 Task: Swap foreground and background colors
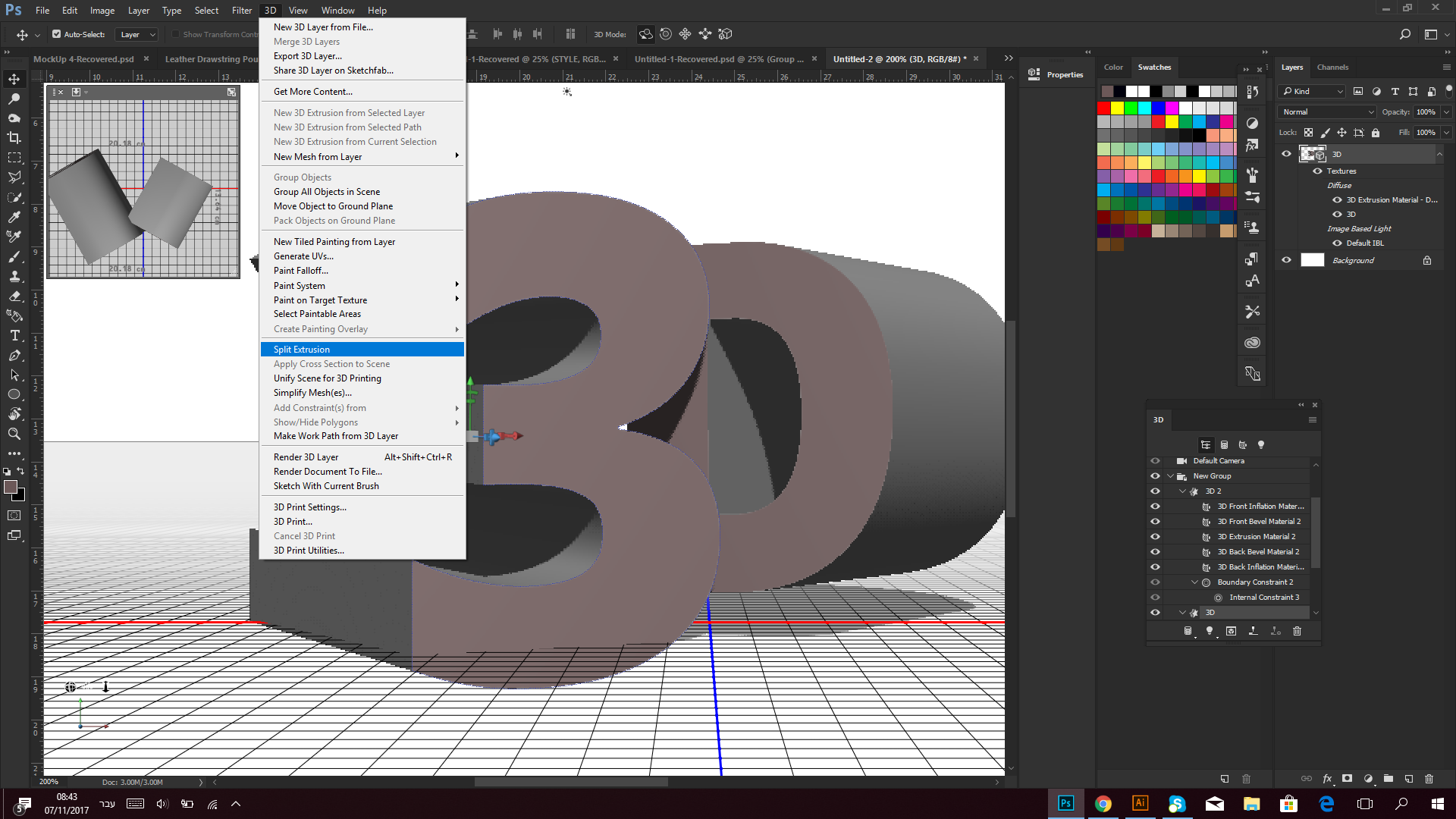tap(20, 471)
